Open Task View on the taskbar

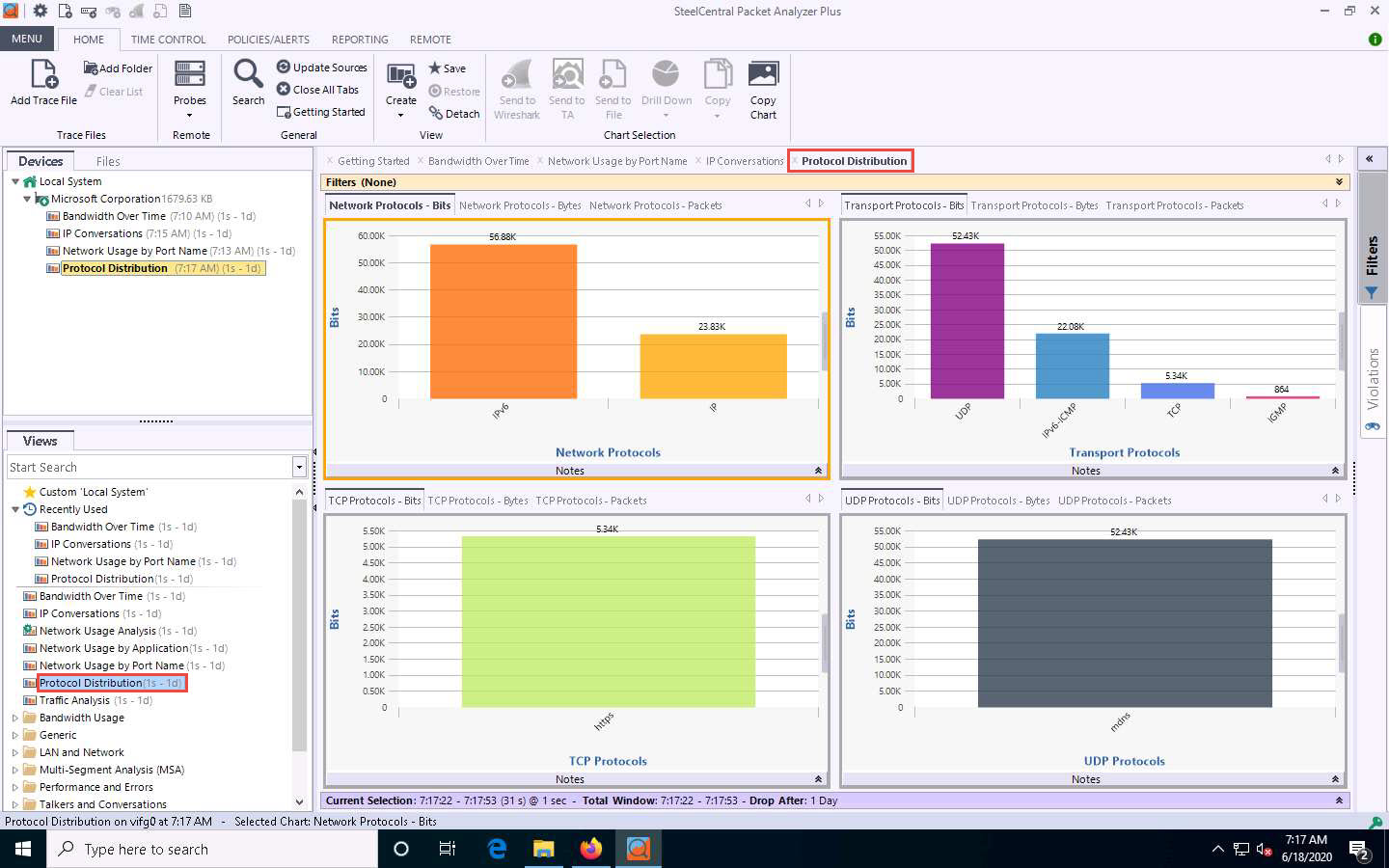pyautogui.click(x=448, y=849)
